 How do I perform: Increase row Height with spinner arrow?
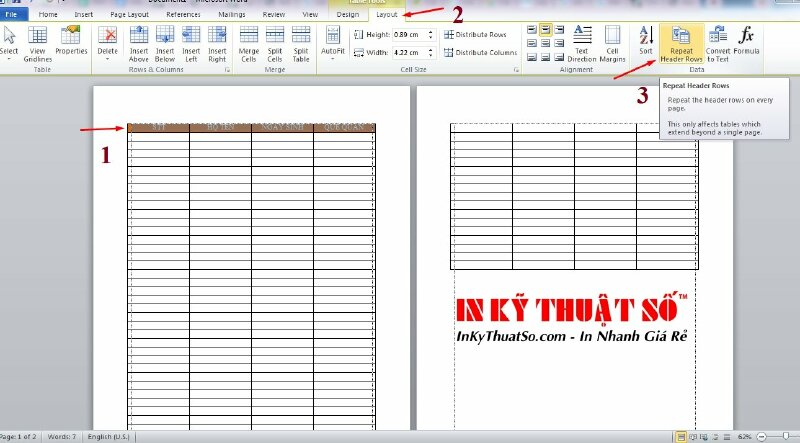point(431,32)
